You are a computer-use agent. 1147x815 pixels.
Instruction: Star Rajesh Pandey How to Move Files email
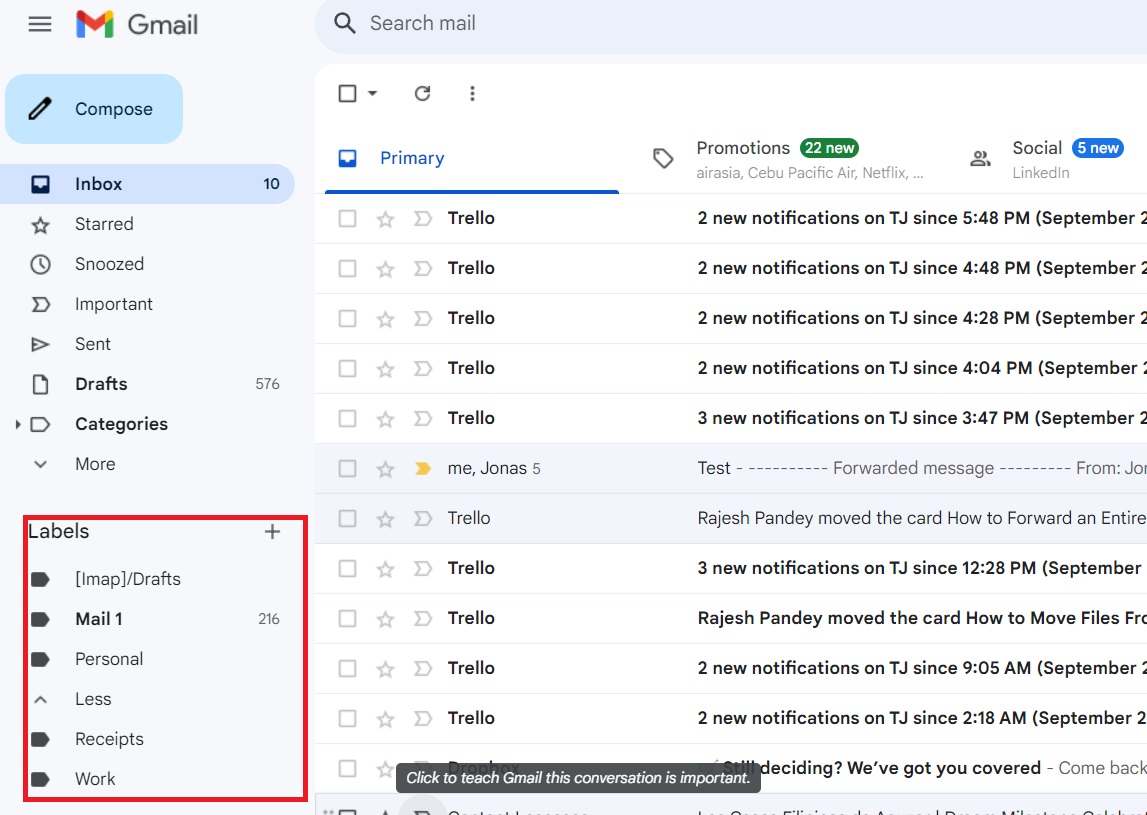coord(386,619)
